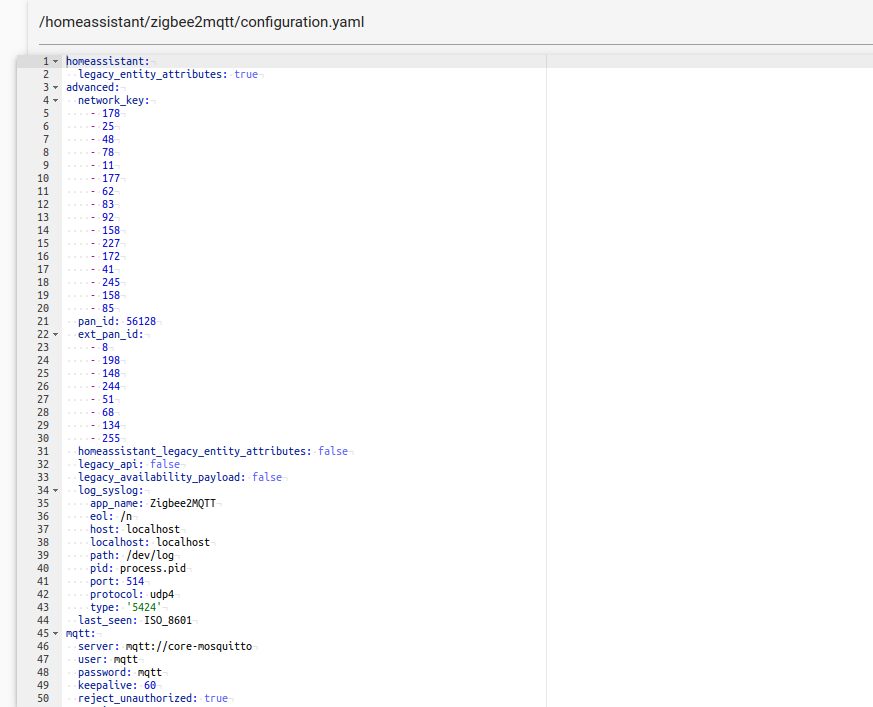Click the 'ext_pan_id:' key

coord(111,335)
